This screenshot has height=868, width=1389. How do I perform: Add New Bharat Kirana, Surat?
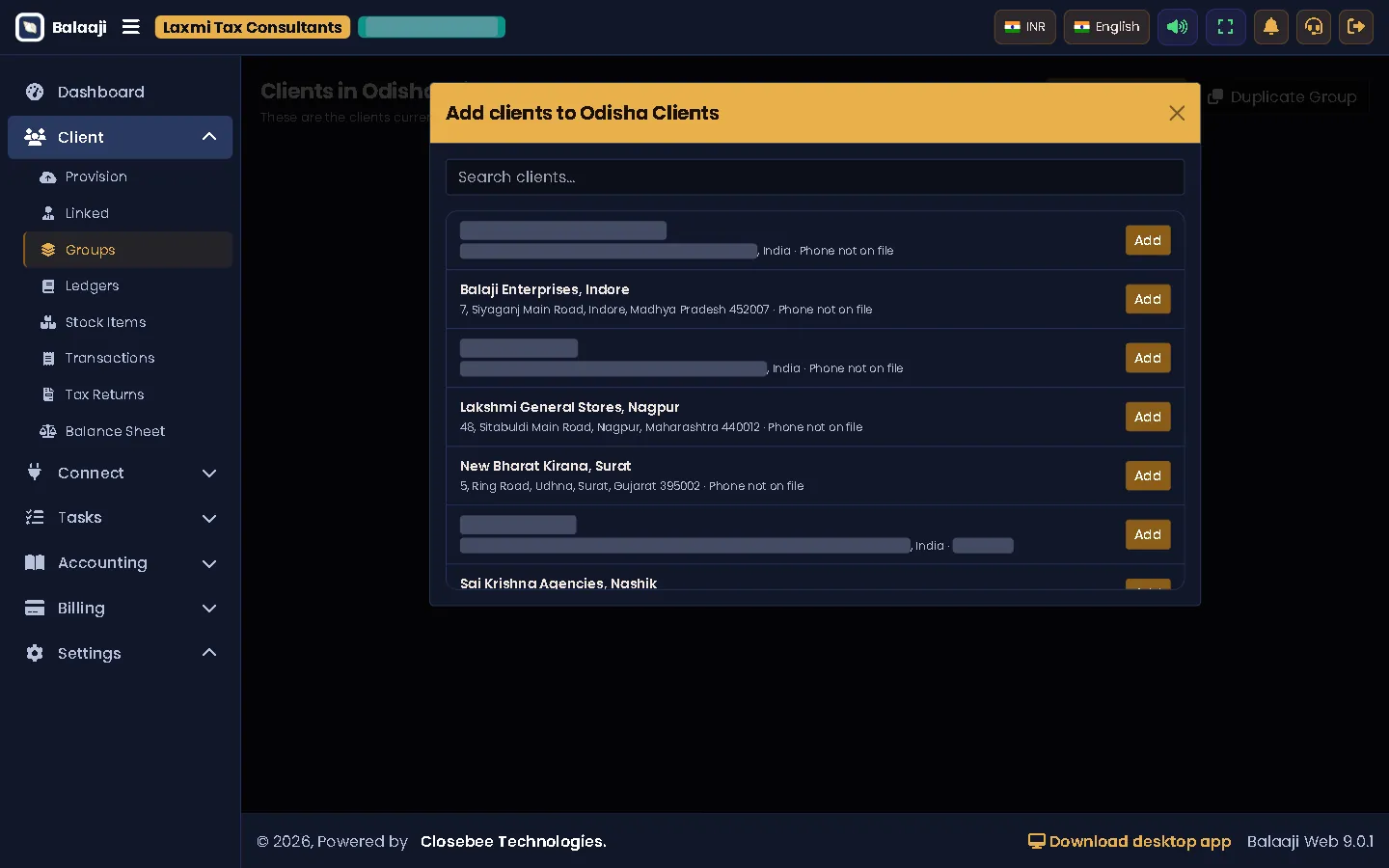(1148, 475)
